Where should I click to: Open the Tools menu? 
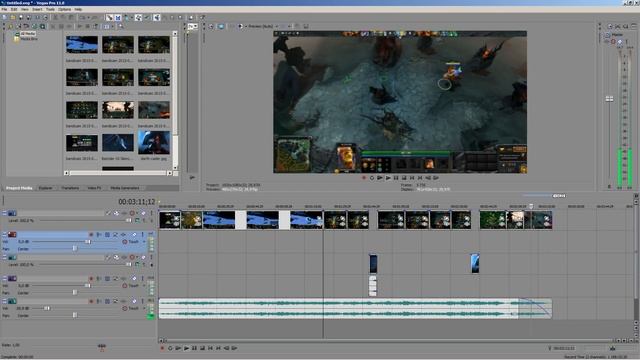pos(50,9)
